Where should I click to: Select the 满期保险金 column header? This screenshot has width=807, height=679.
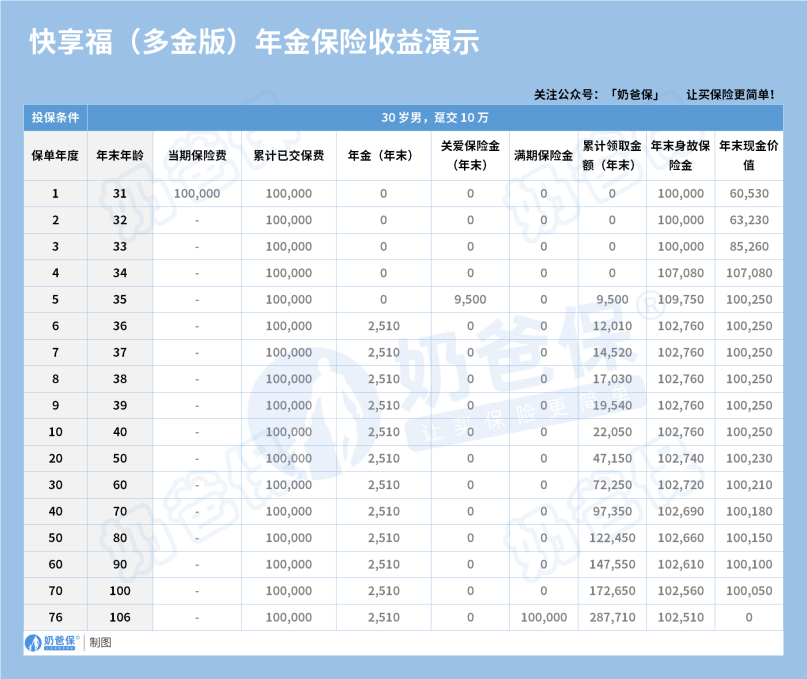(x=542, y=155)
